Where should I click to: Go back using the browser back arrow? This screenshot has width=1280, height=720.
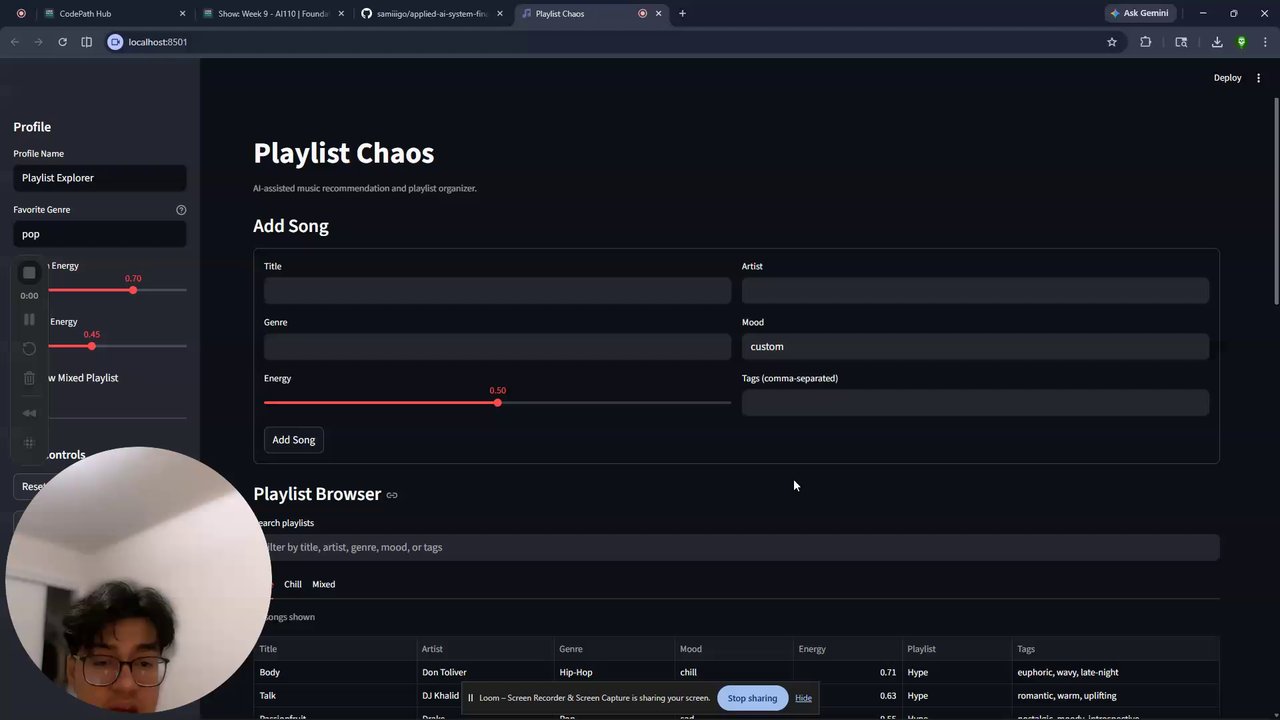[x=14, y=42]
